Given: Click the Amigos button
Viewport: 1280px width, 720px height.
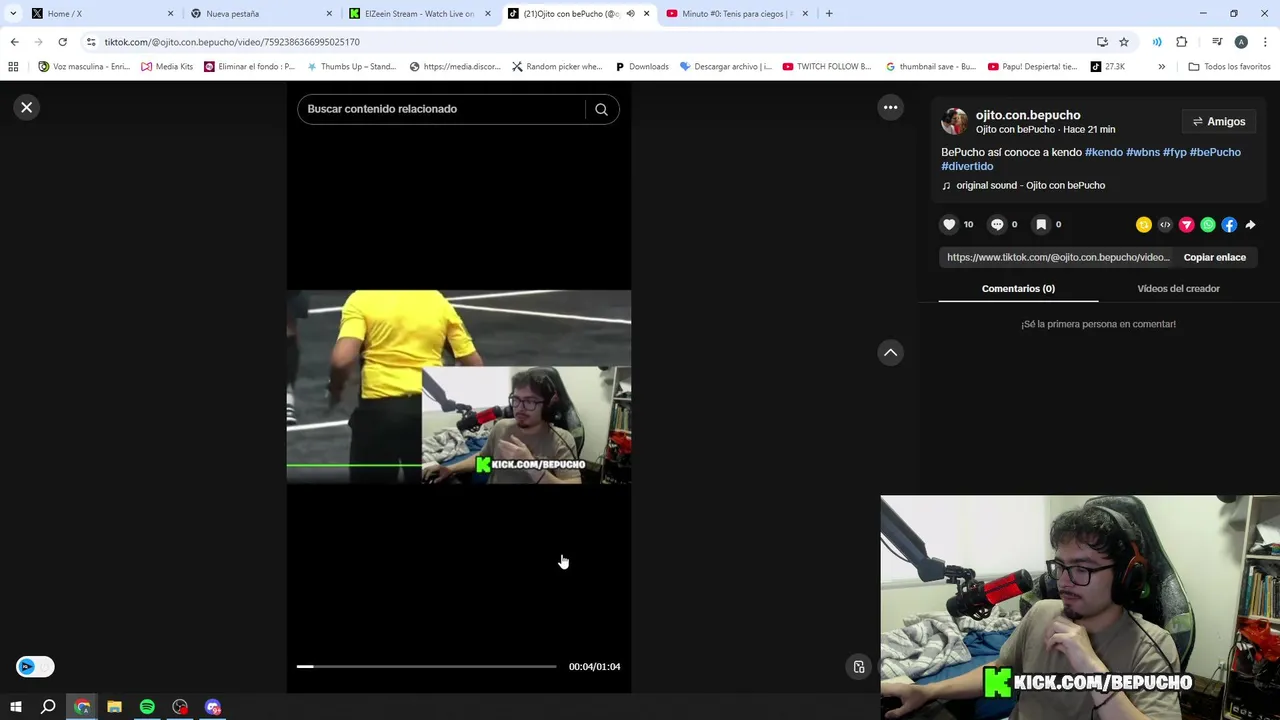Looking at the screenshot, I should [1218, 122].
